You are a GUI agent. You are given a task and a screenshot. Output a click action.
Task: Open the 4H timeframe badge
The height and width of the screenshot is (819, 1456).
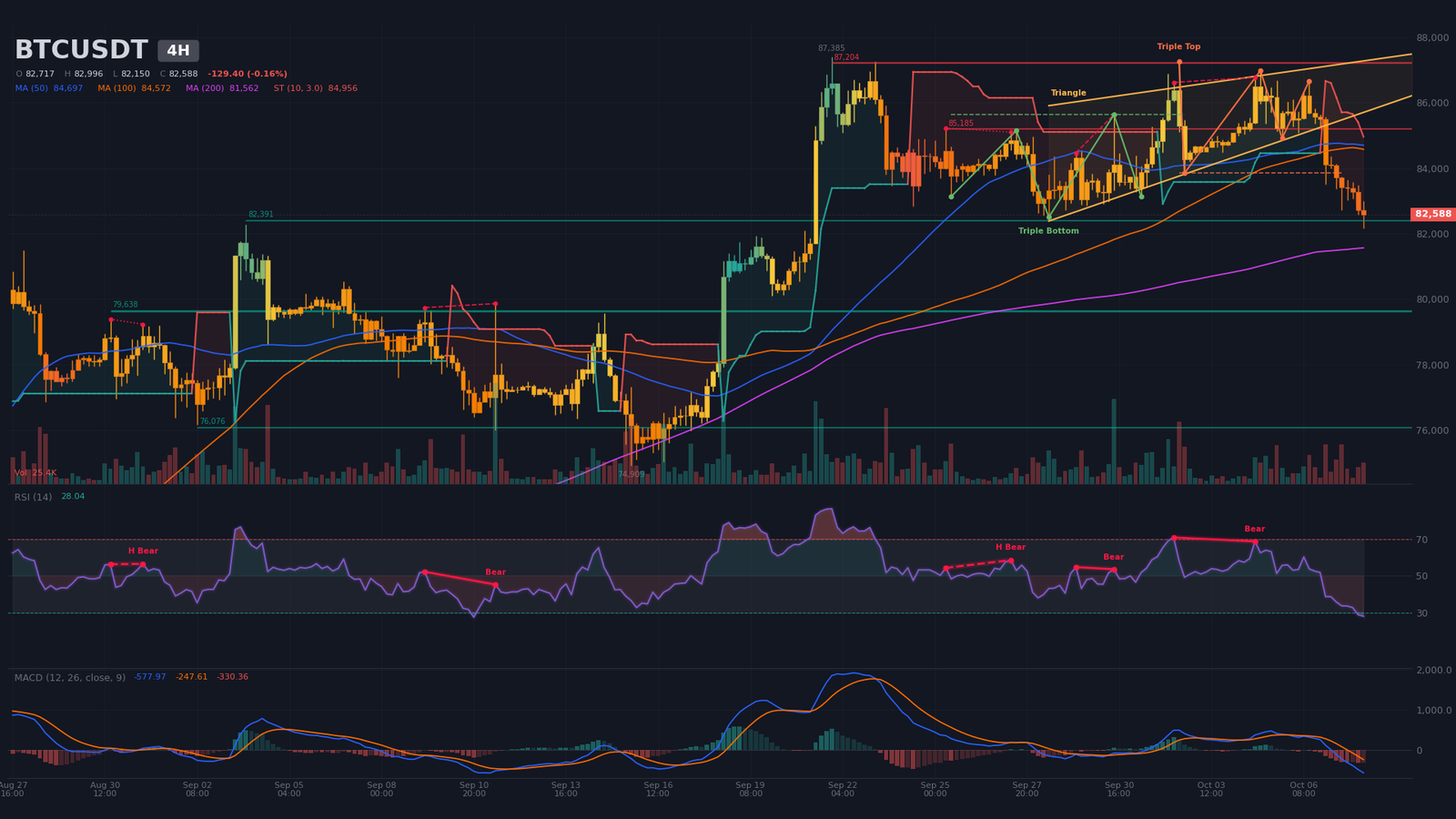[178, 51]
